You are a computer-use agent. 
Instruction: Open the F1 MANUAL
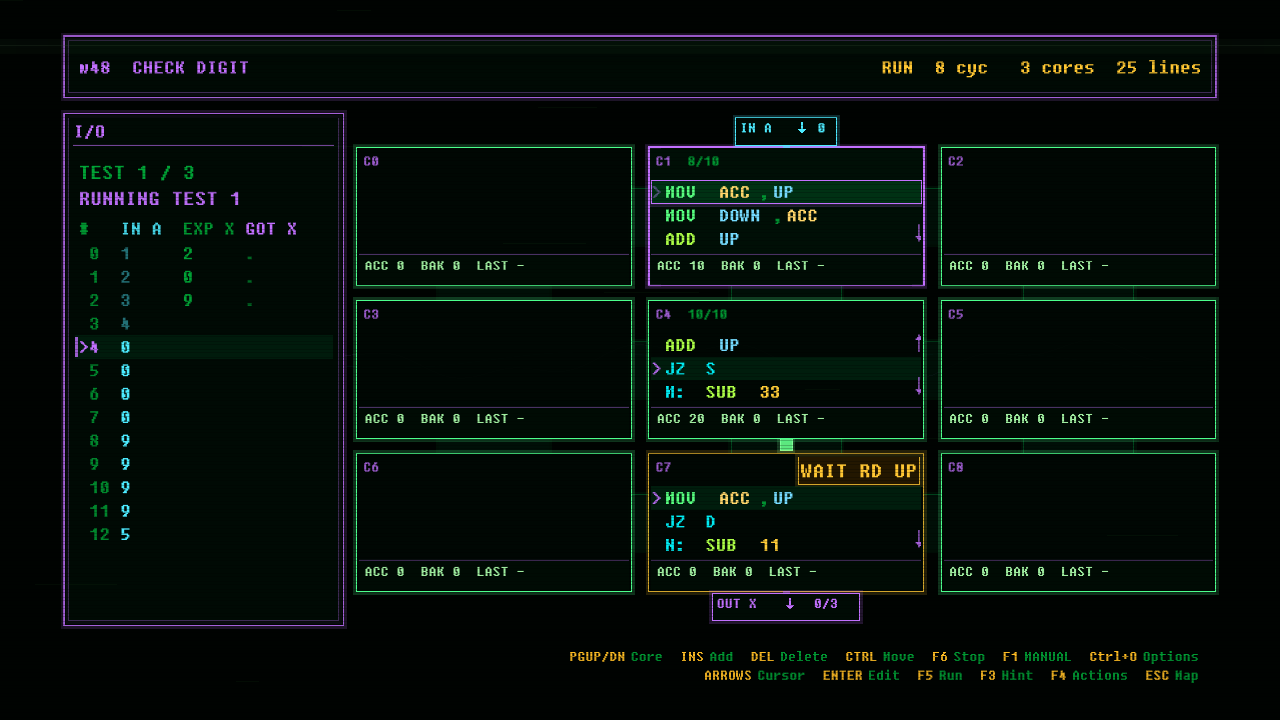pyautogui.click(x=1036, y=657)
